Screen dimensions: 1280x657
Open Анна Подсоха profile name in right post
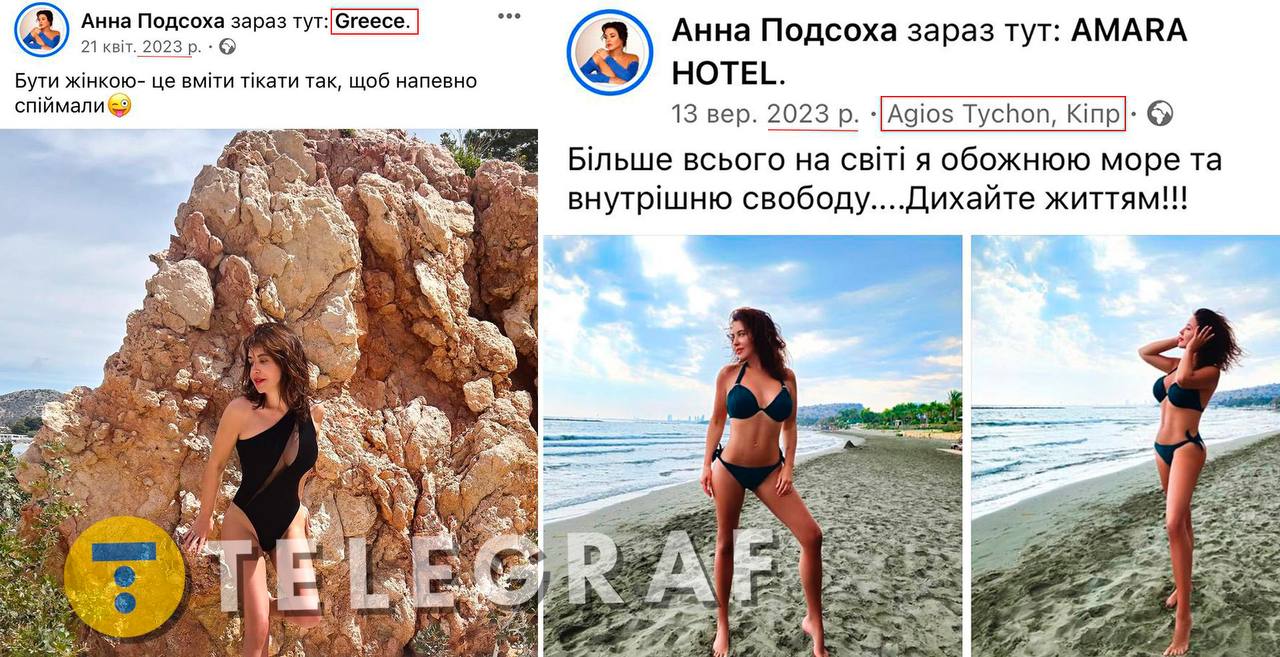pyautogui.click(x=784, y=31)
